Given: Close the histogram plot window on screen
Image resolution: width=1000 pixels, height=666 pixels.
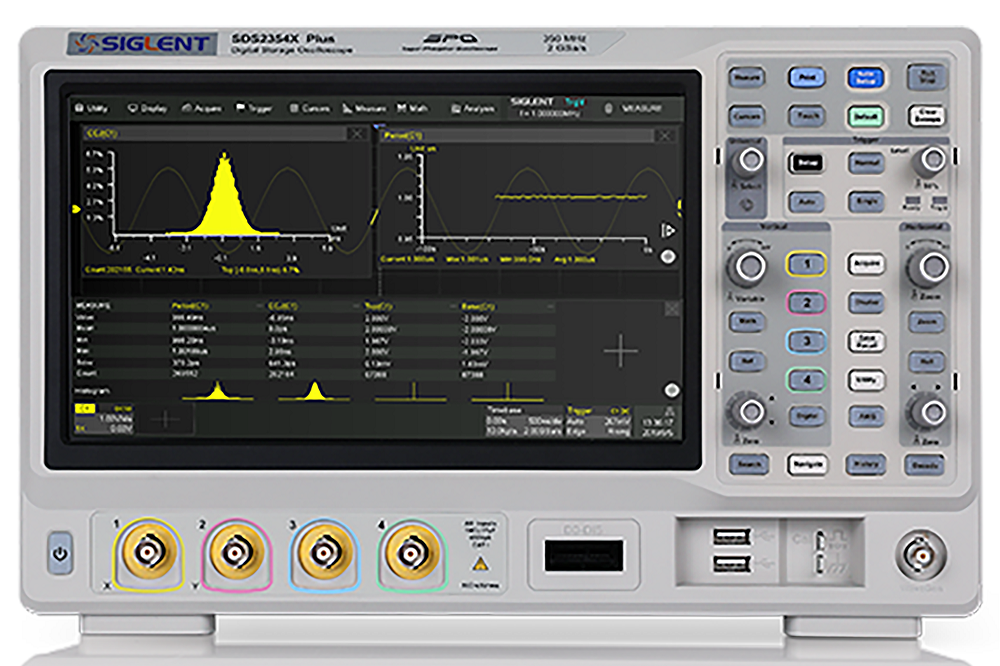Looking at the screenshot, I should [357, 133].
